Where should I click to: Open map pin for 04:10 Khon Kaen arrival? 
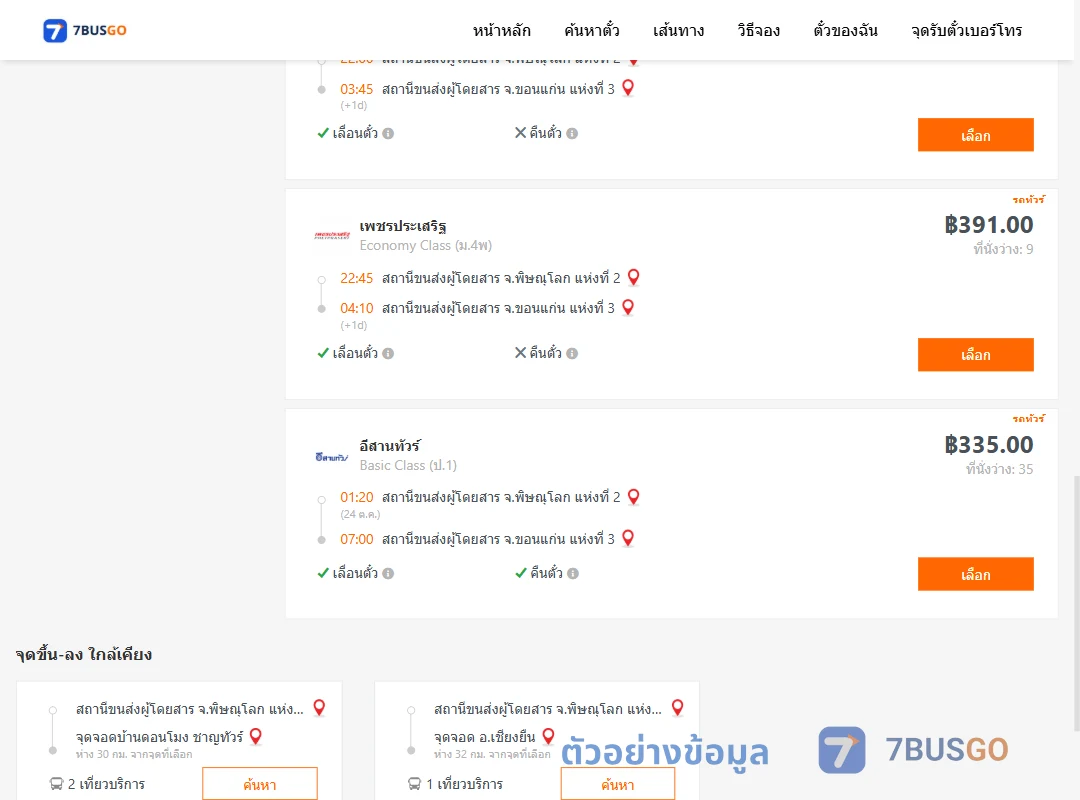[x=628, y=307]
